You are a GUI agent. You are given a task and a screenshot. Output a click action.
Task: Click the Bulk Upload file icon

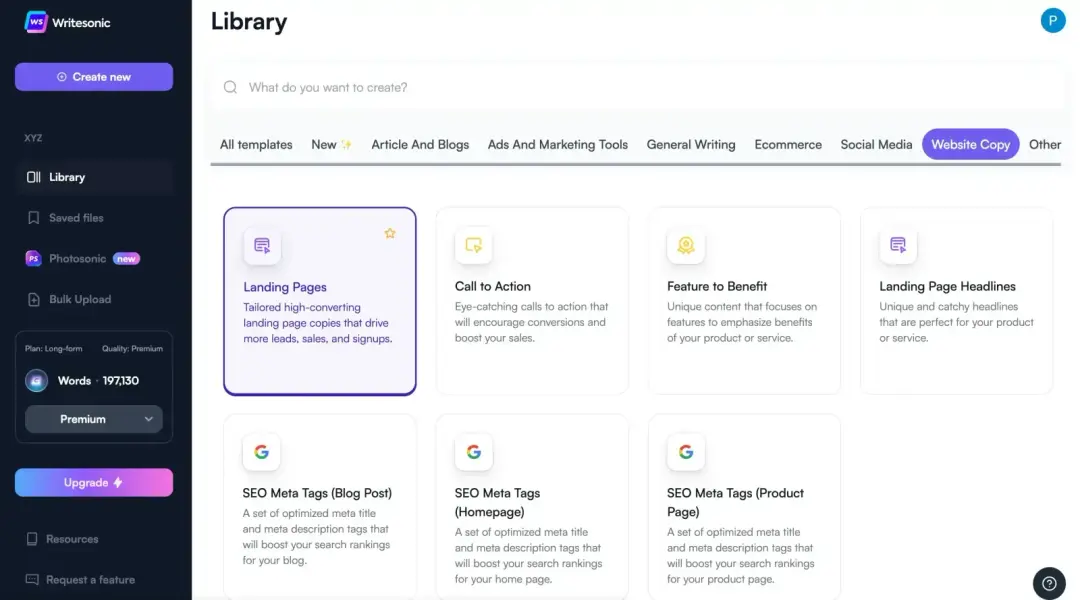tap(33, 299)
